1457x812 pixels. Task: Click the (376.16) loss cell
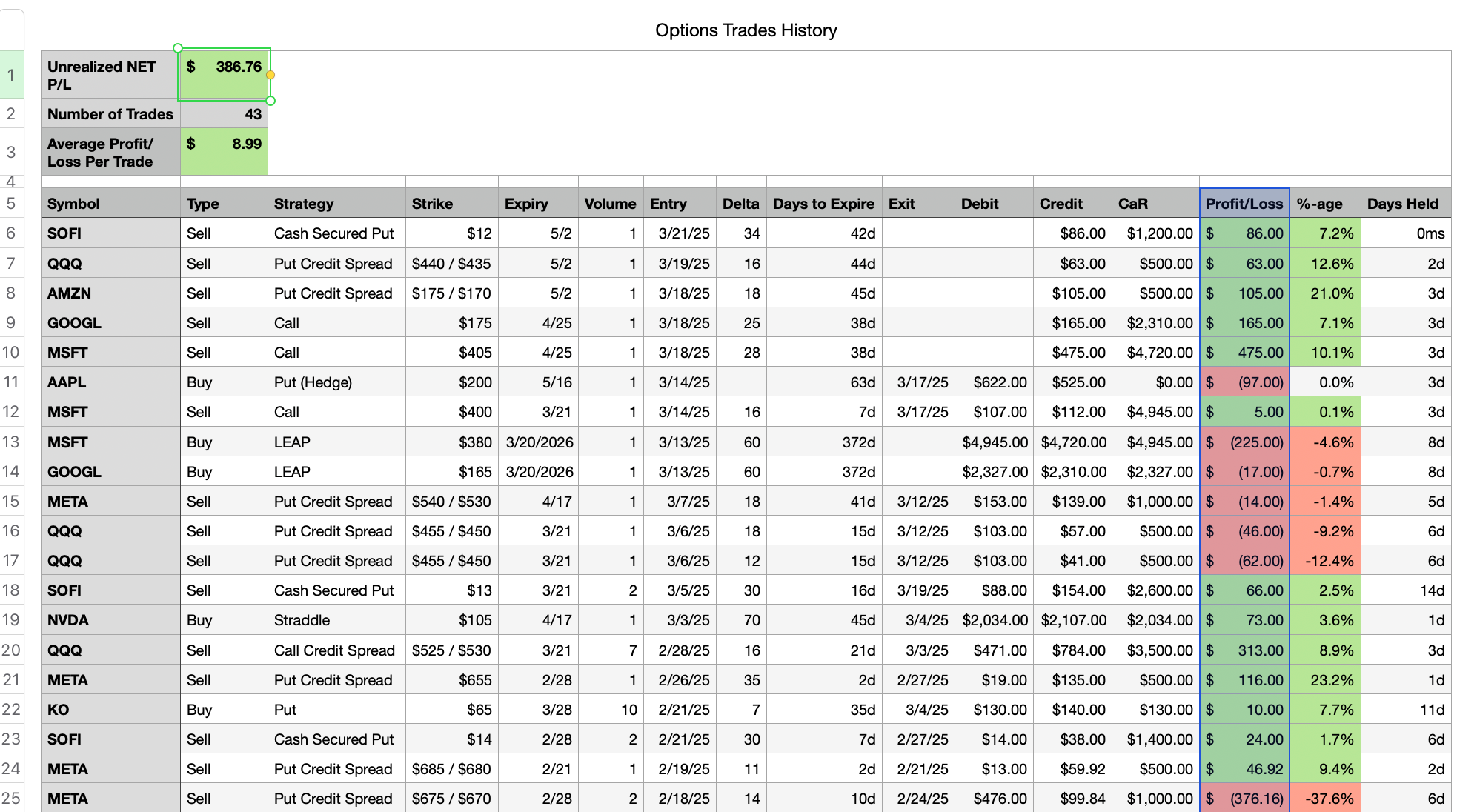1244,799
